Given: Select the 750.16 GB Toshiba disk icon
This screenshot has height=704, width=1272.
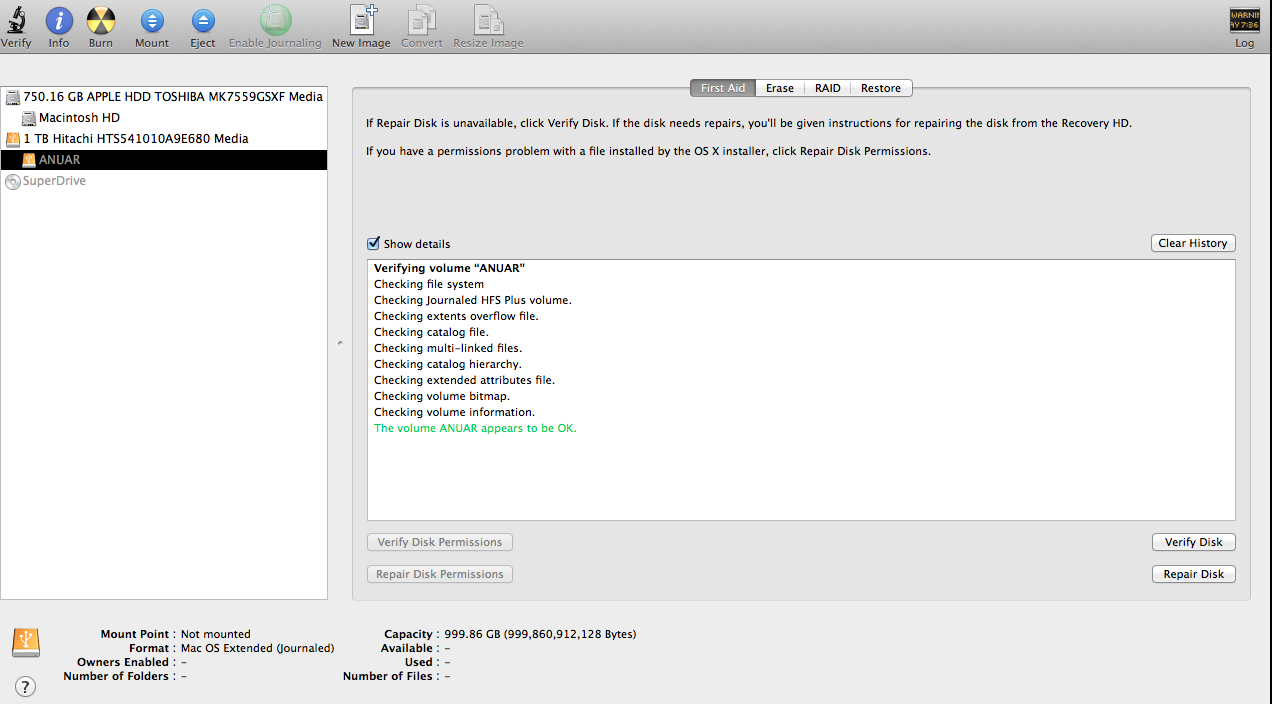Looking at the screenshot, I should coord(13,97).
